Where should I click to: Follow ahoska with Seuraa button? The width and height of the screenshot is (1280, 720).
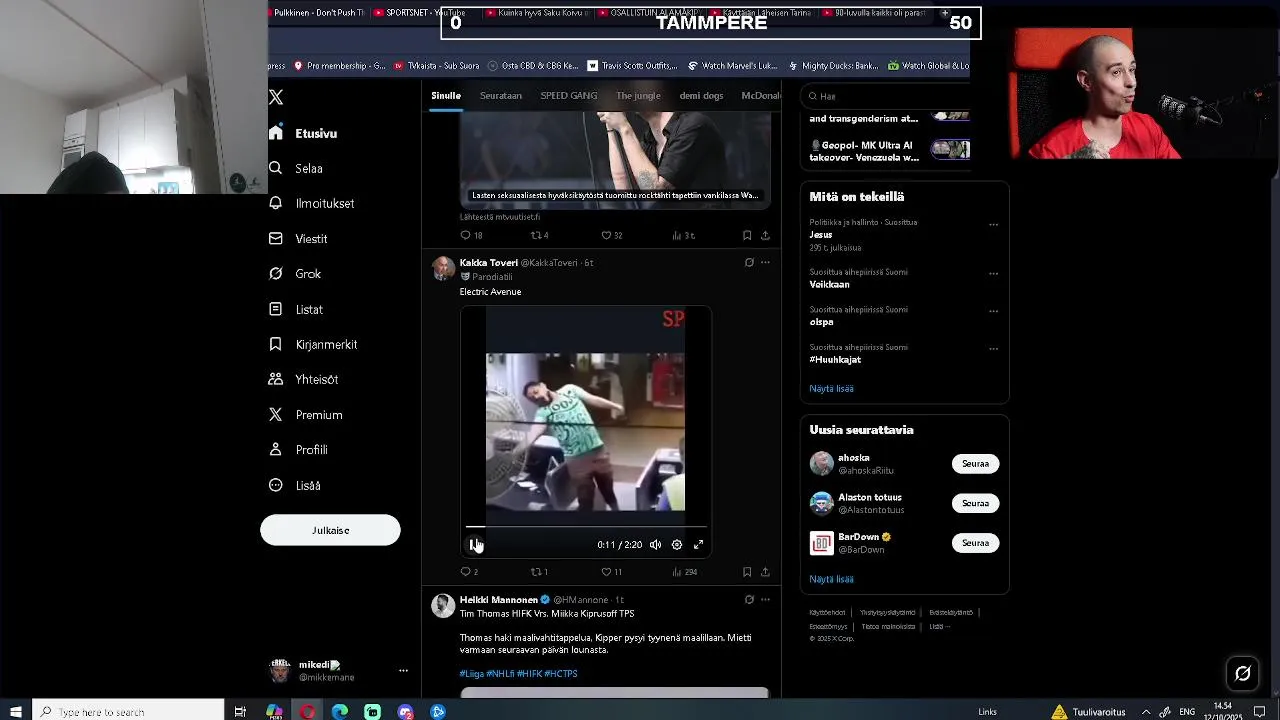[975, 464]
